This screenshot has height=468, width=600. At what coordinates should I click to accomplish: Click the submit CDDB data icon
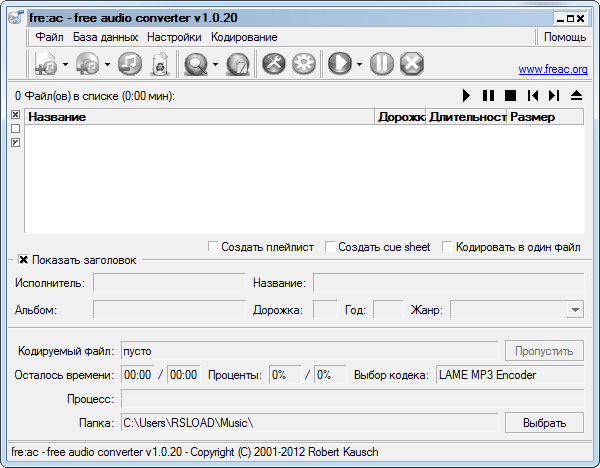coord(238,64)
